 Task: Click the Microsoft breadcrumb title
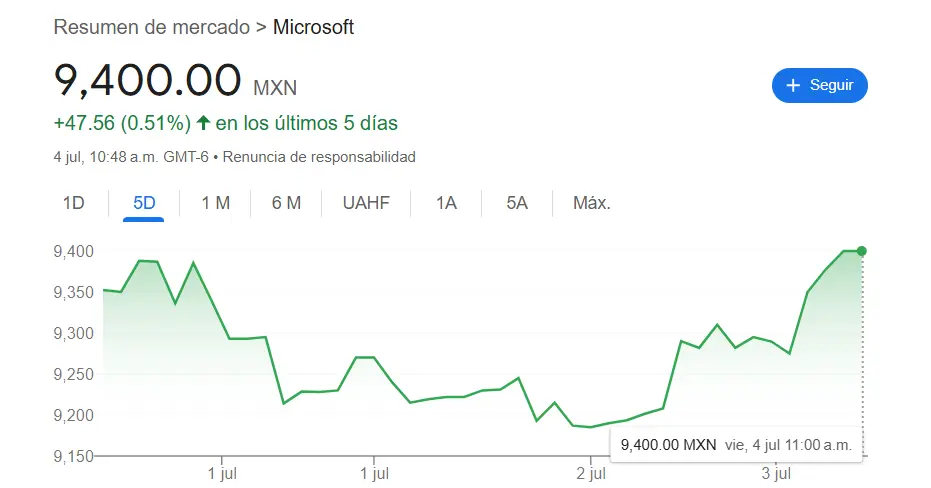pyautogui.click(x=313, y=27)
